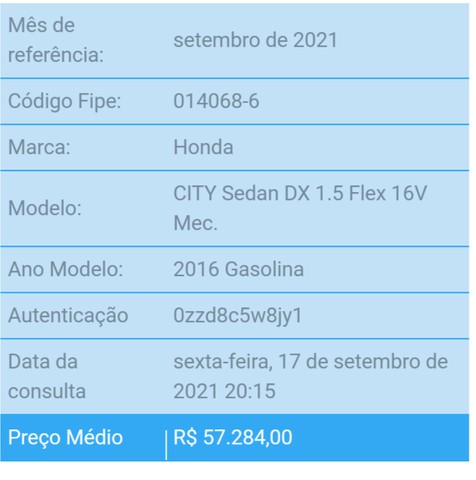Click the 'Ano Modelo:' label

pyautogui.click(x=66, y=269)
